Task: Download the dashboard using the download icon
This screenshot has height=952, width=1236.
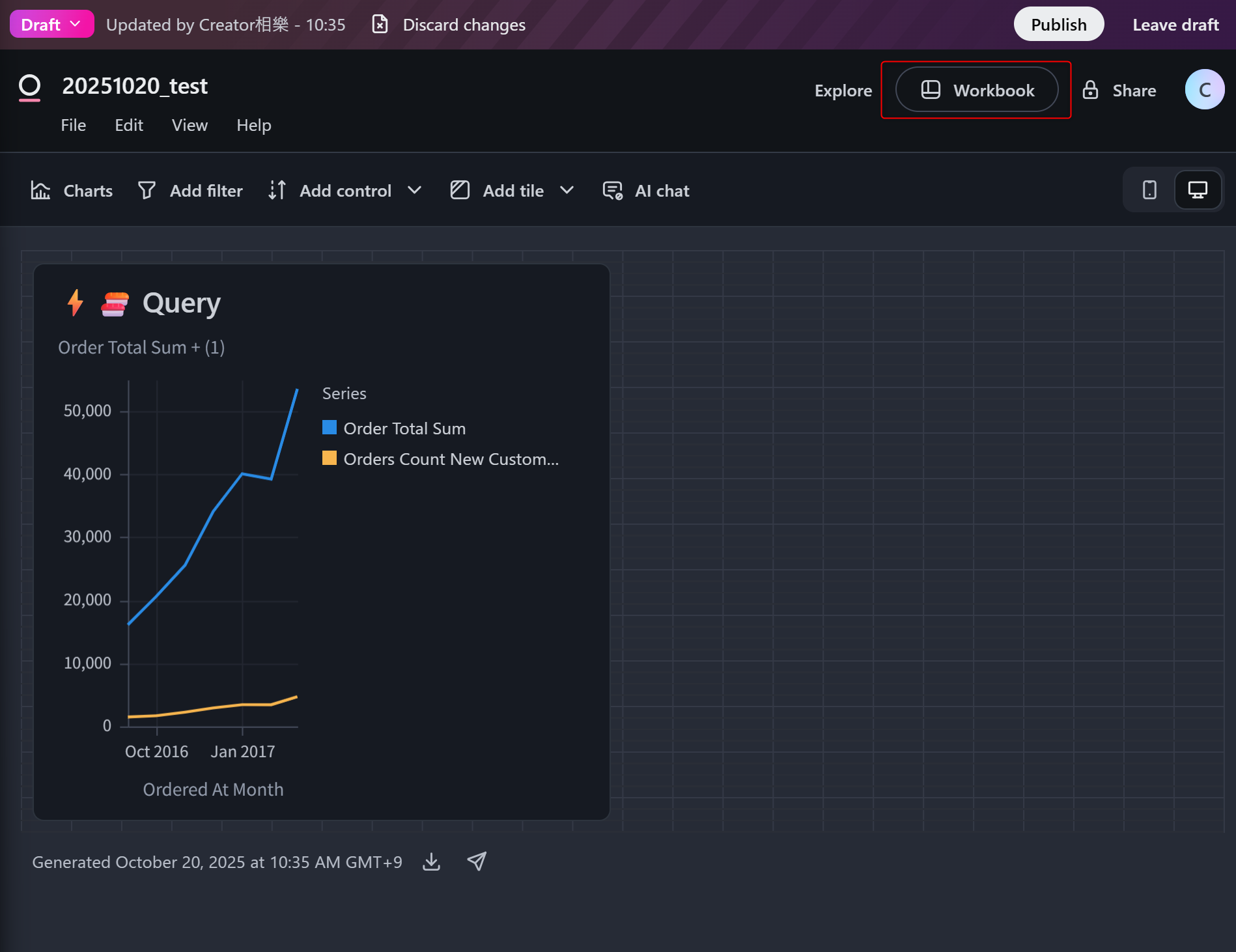Action: pyautogui.click(x=431, y=862)
